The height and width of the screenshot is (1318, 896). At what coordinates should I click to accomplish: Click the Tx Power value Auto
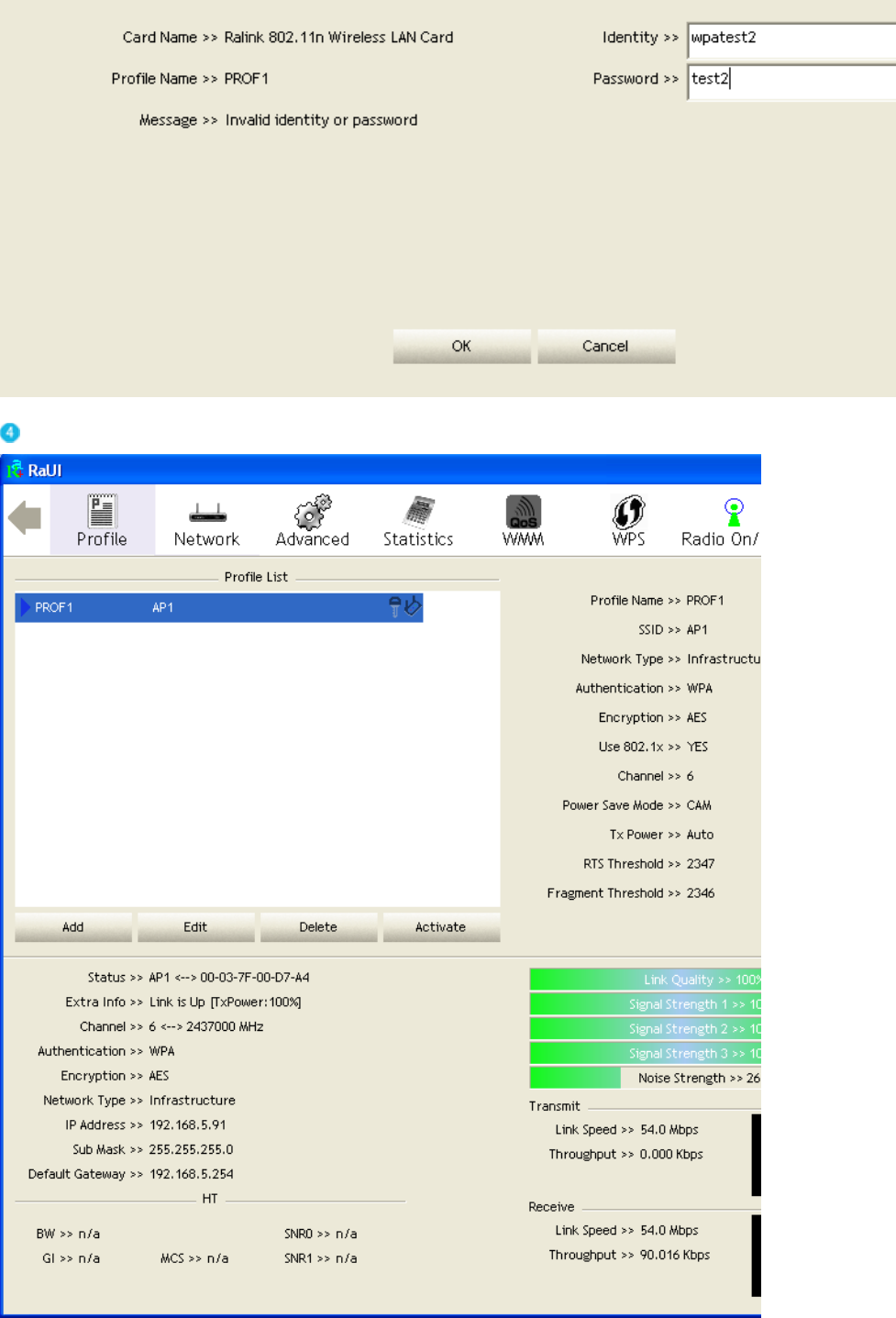[700, 835]
